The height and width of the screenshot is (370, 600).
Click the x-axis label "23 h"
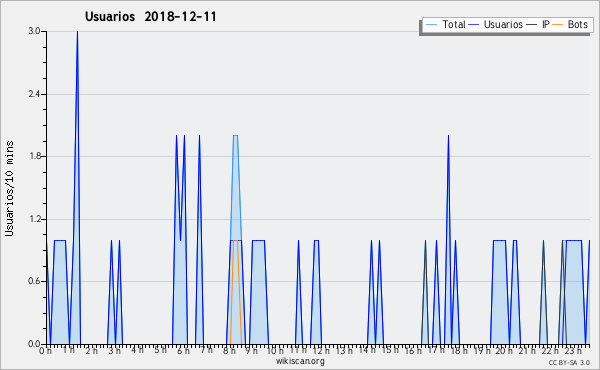pos(573,351)
